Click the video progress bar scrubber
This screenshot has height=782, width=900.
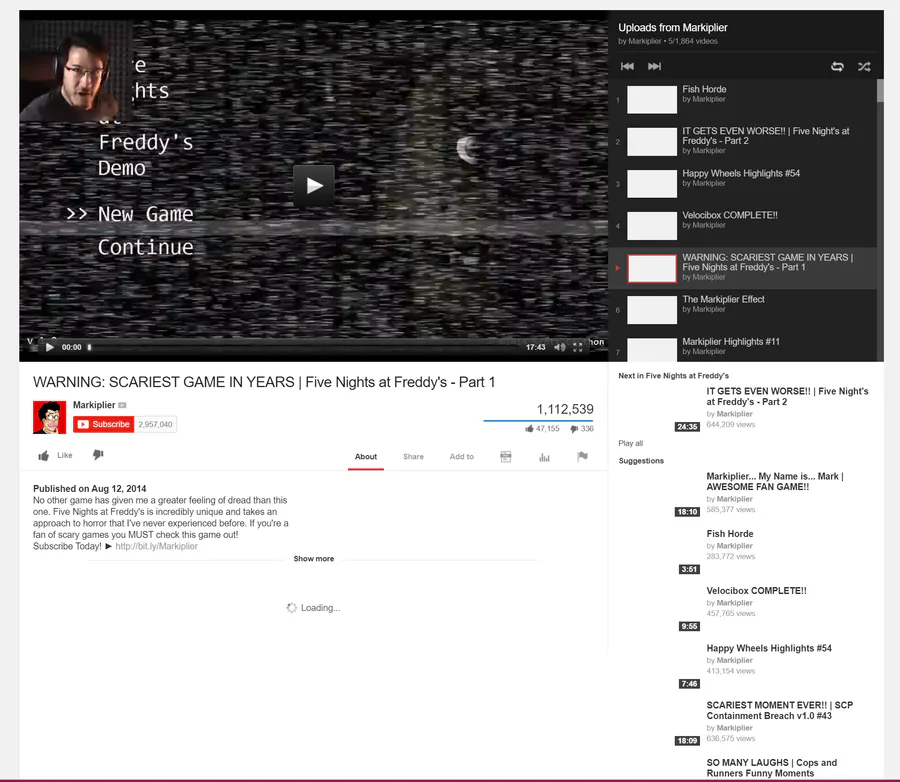pos(90,347)
